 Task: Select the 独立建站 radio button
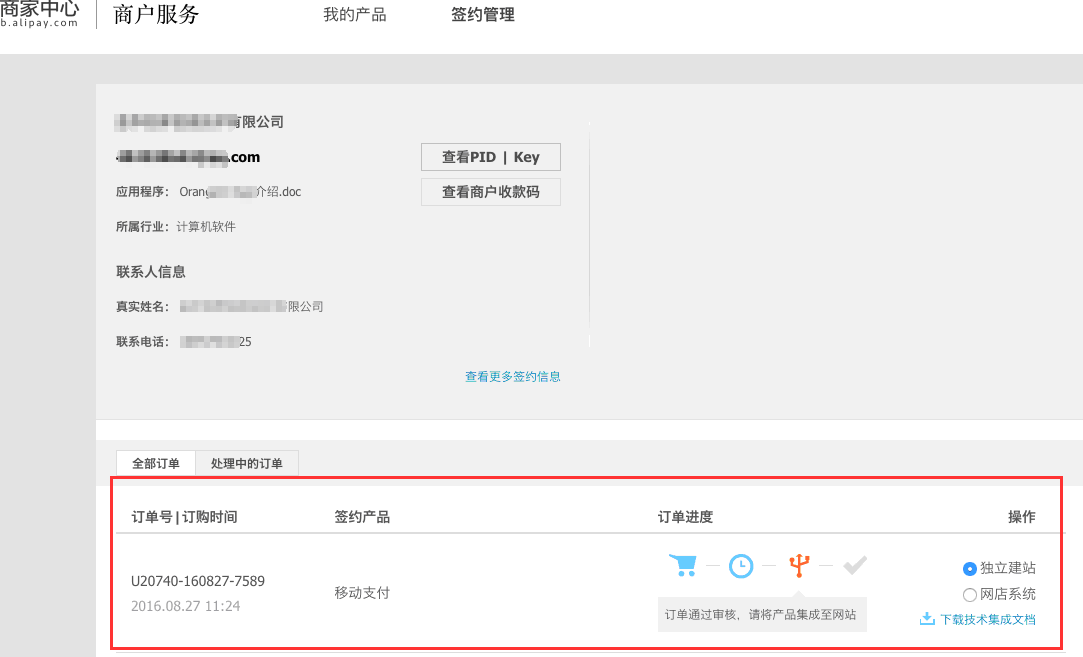click(969, 569)
